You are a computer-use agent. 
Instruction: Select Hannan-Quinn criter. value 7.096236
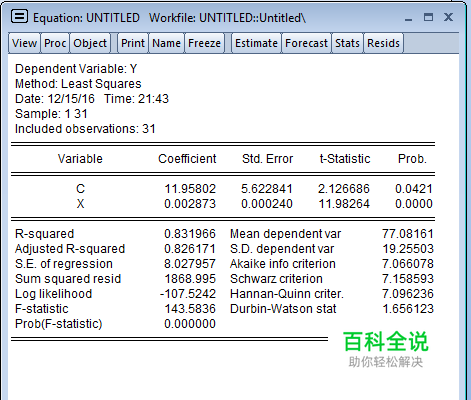pyautogui.click(x=408, y=294)
